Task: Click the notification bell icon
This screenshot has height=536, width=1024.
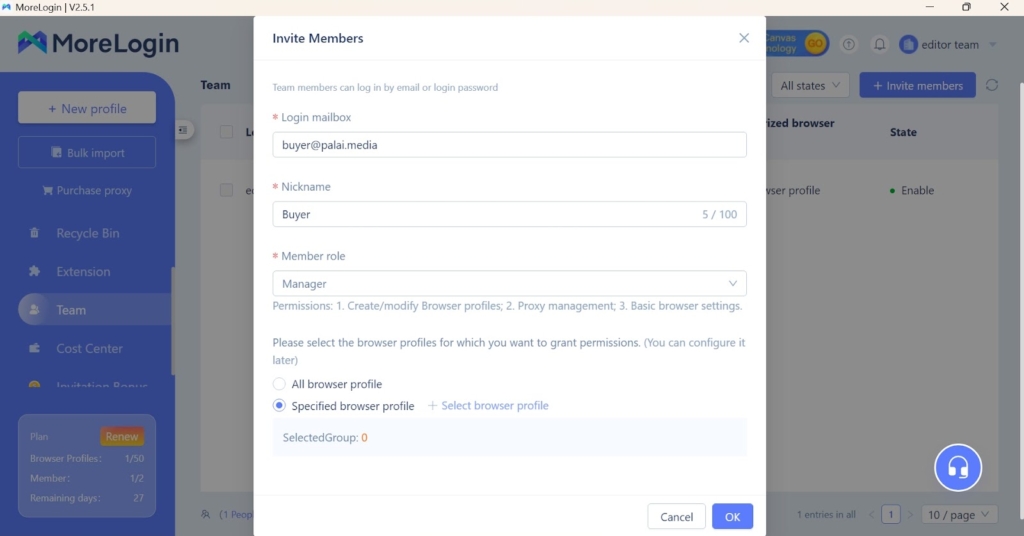Action: coord(880,44)
